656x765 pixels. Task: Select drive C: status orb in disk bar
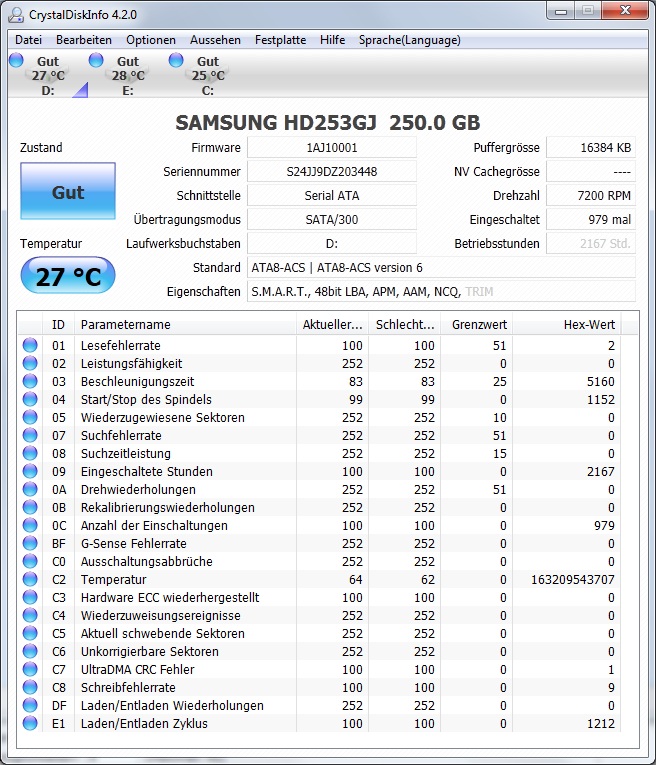point(176,60)
